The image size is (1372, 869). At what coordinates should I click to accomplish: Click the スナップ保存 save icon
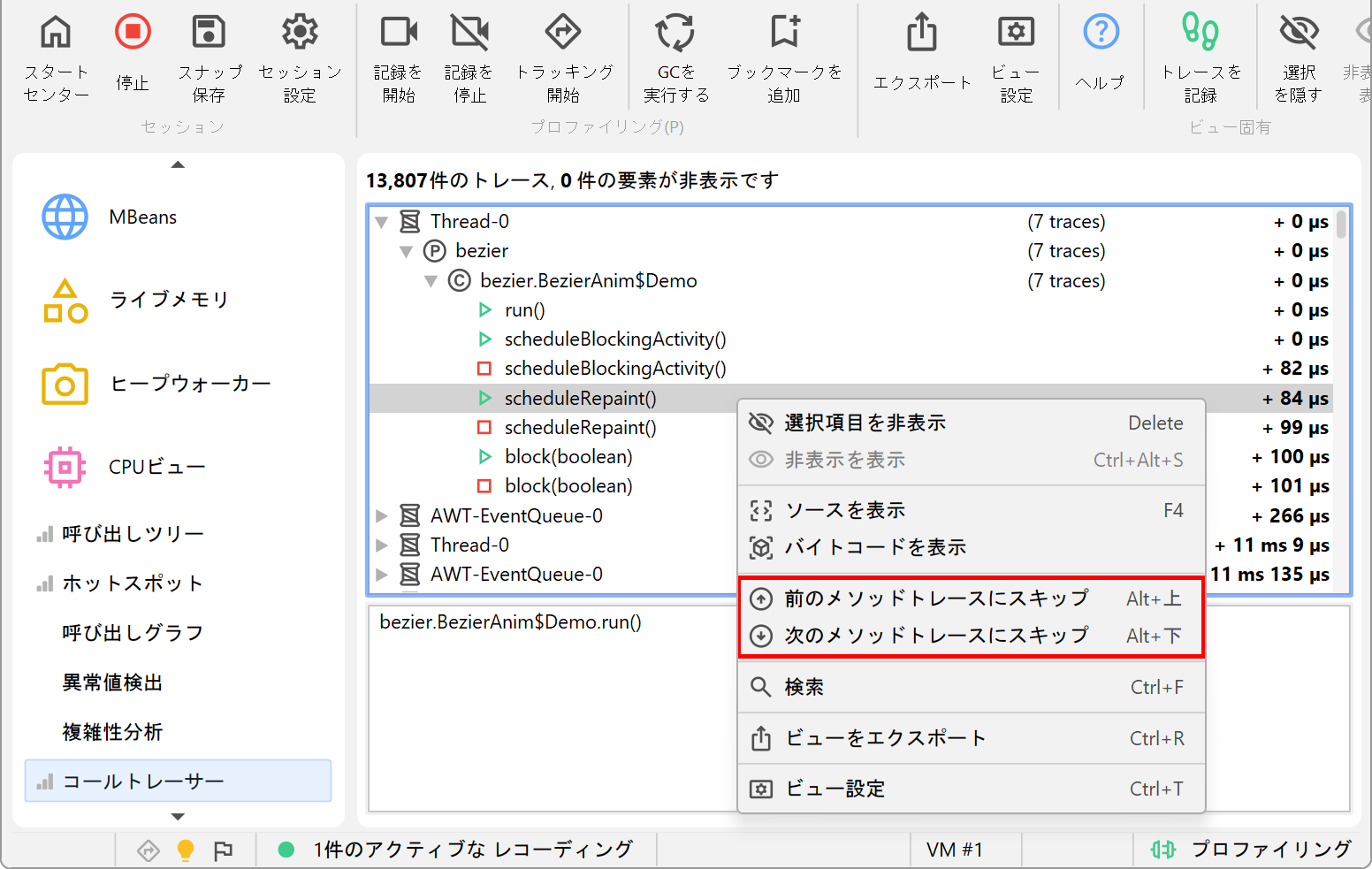209,34
